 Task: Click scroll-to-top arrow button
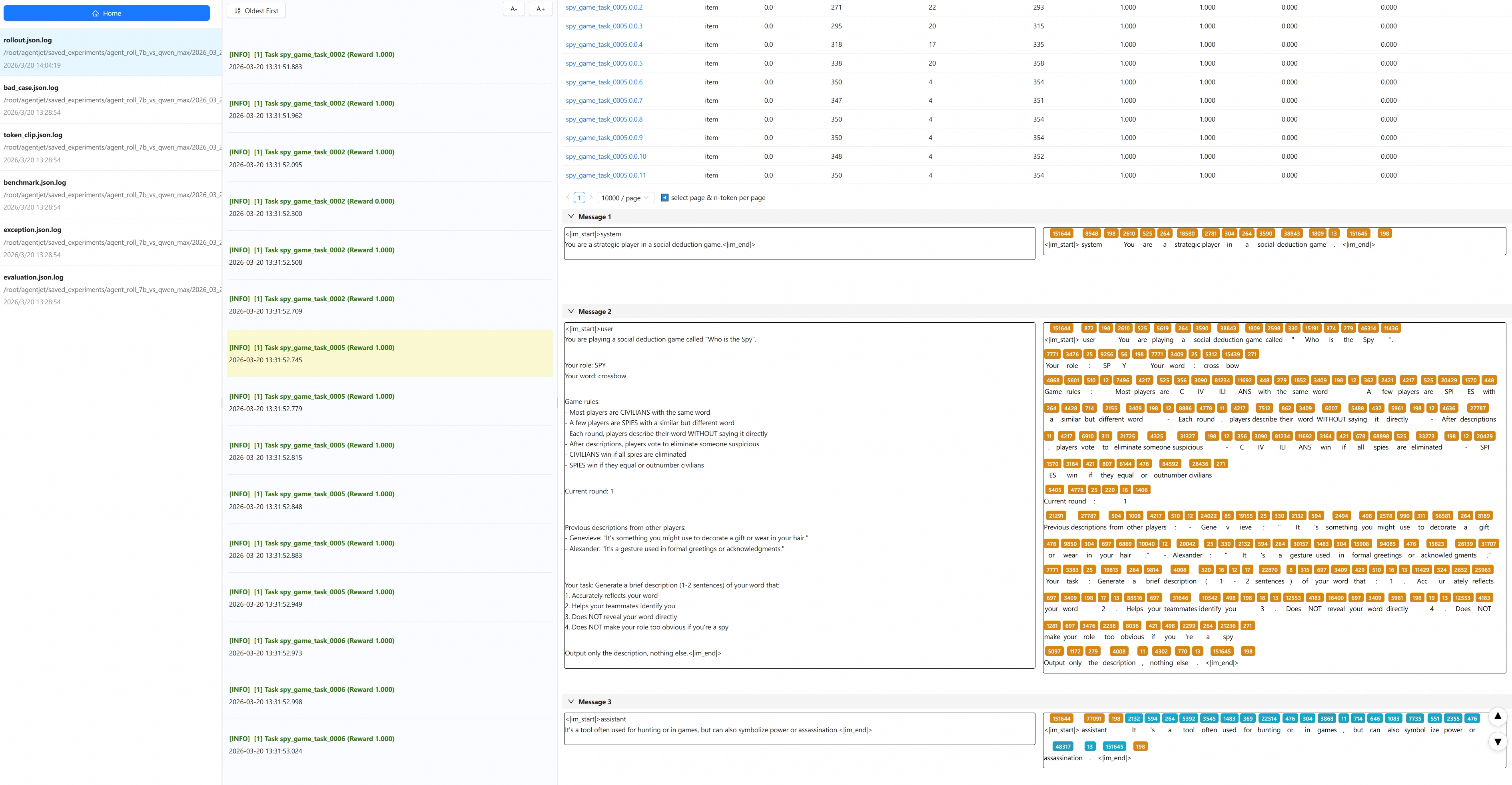[x=1497, y=716]
